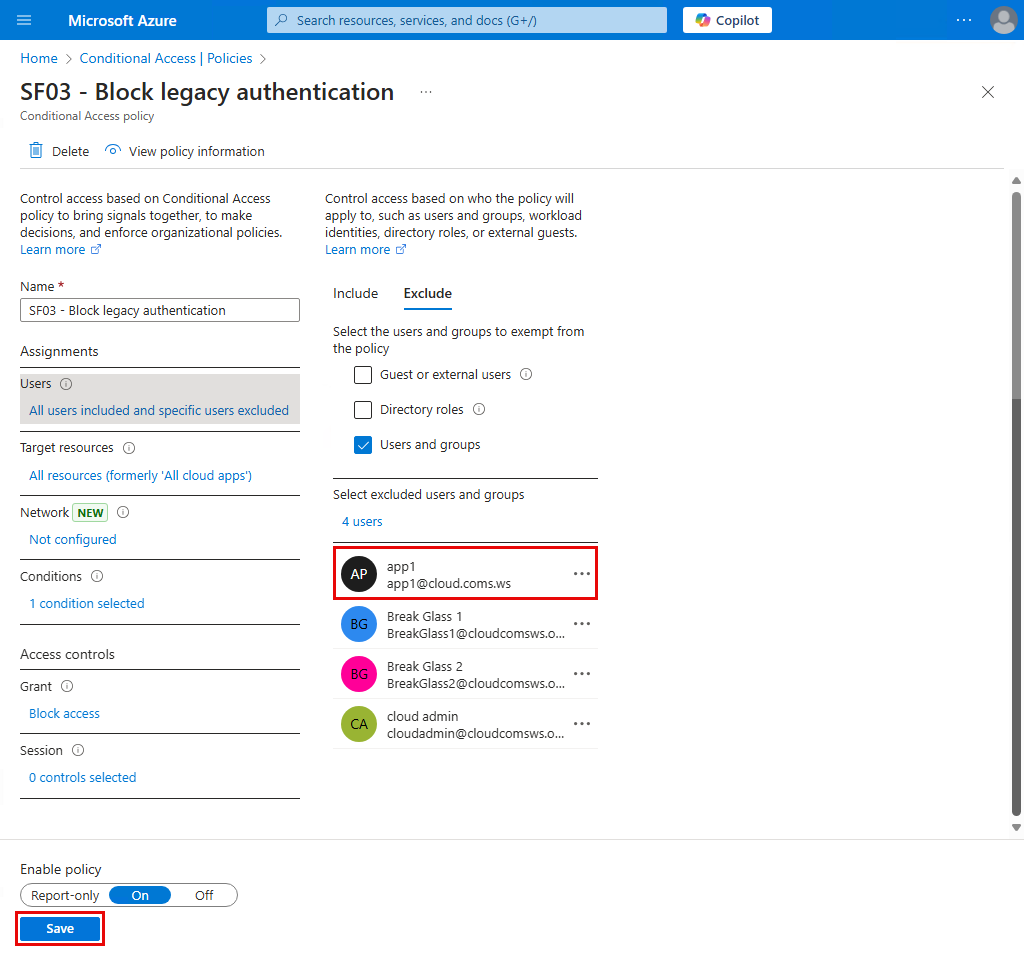Image resolution: width=1024 pixels, height=961 pixels.
Task: Open the account avatar menu
Action: tap(1003, 20)
